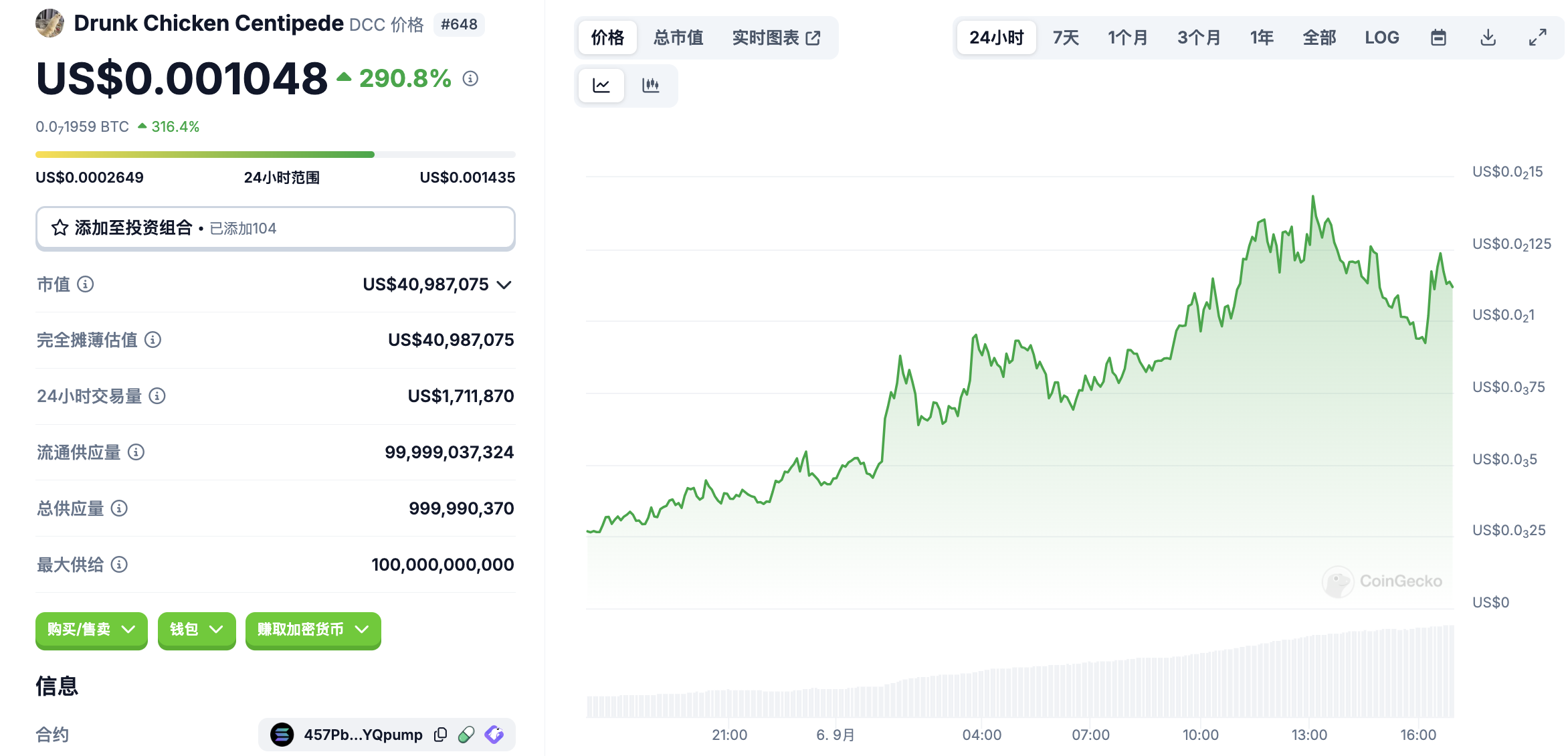Open the 赚取加密货币 dropdown menu
1568x756 pixels.
pos(312,630)
